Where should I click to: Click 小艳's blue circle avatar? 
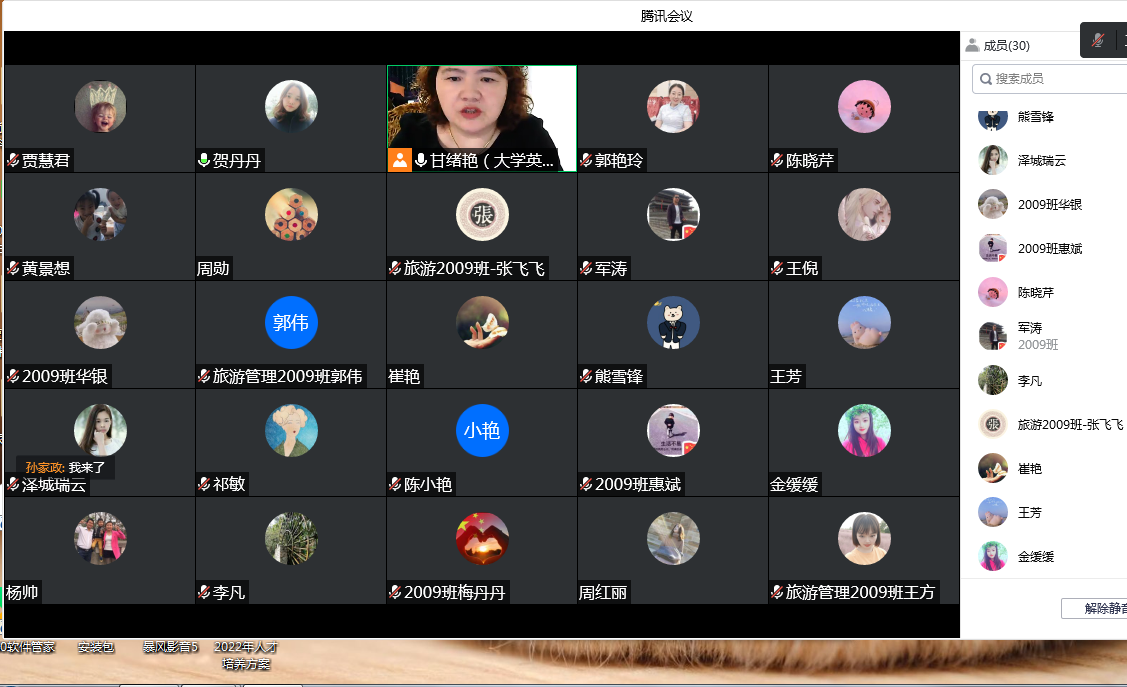coord(482,431)
